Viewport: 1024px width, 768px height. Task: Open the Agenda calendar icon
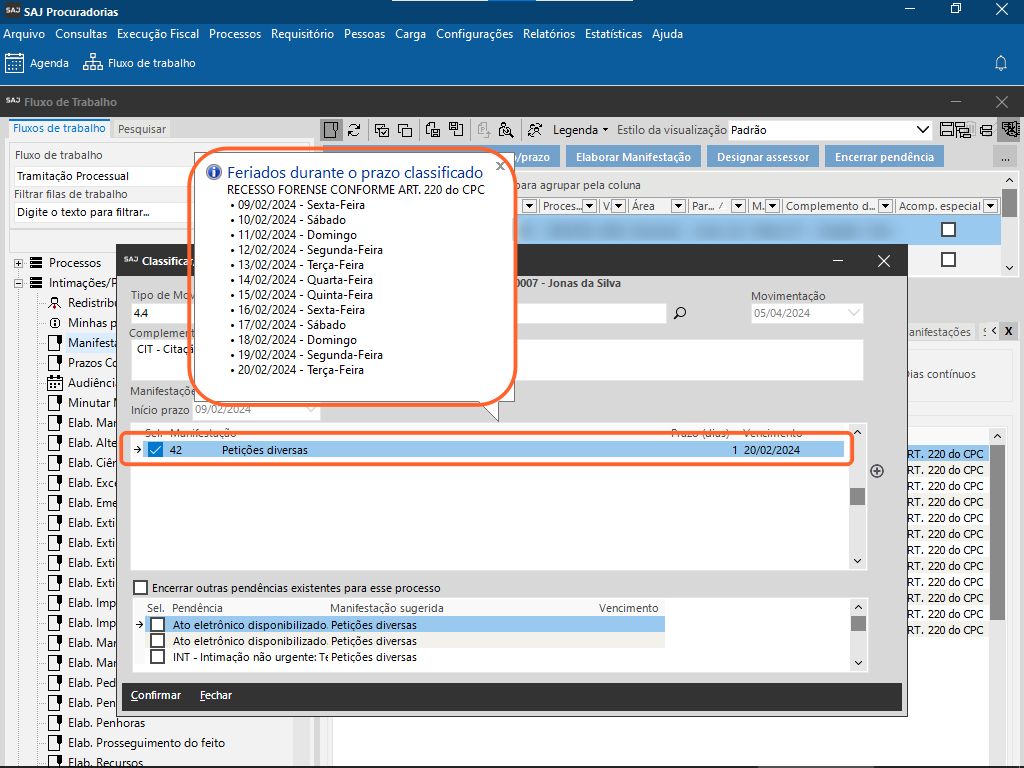pos(15,63)
